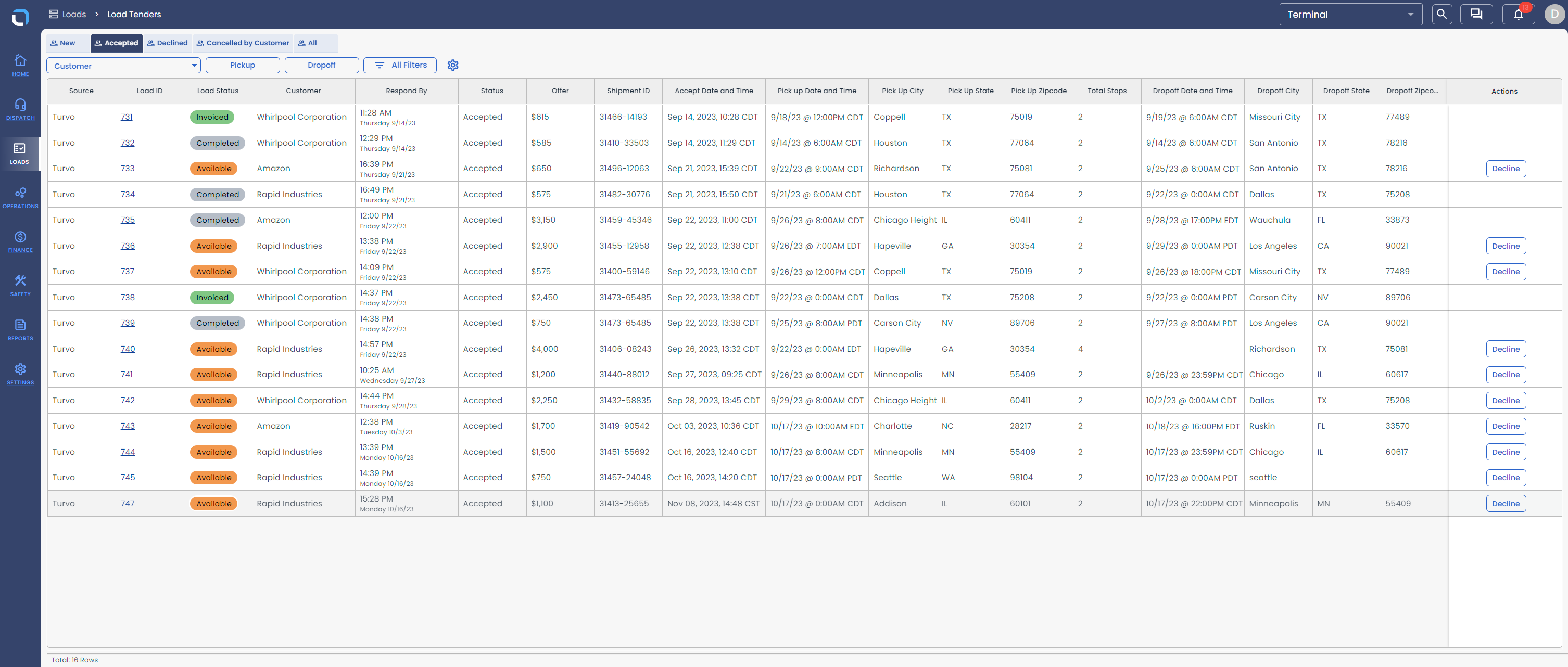This screenshot has width=1568, height=667.
Task: Open the Dispatch section
Action: [20, 110]
